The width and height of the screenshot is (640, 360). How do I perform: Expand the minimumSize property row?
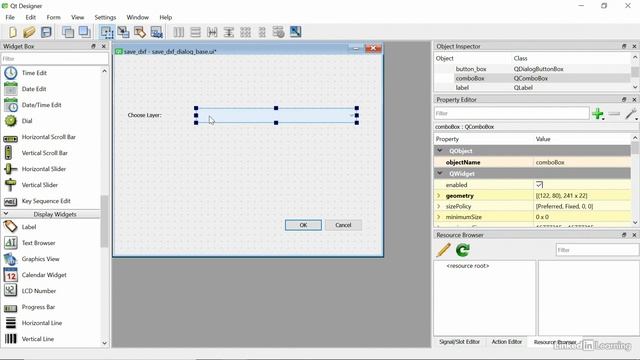pos(439,217)
